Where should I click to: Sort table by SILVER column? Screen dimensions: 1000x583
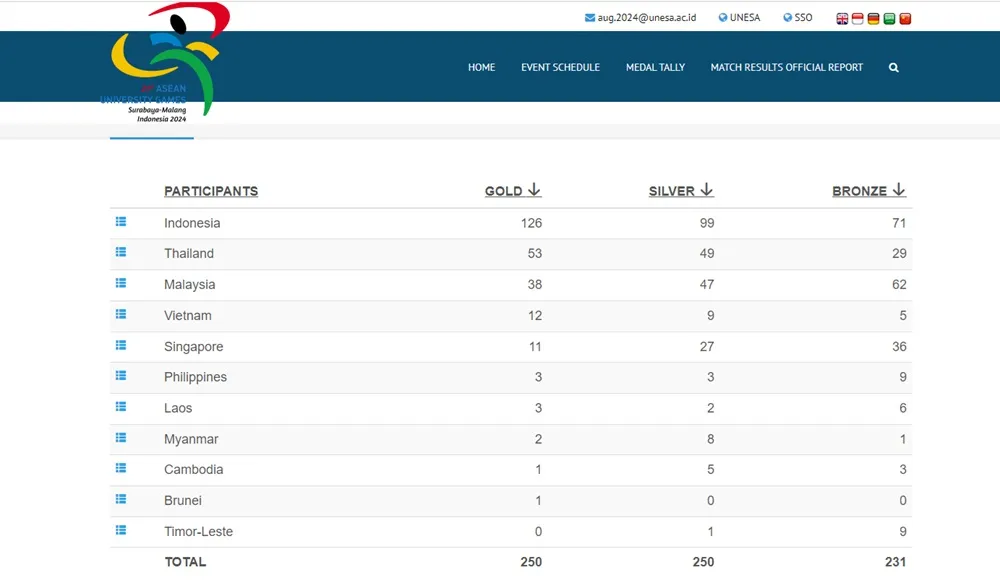point(680,191)
